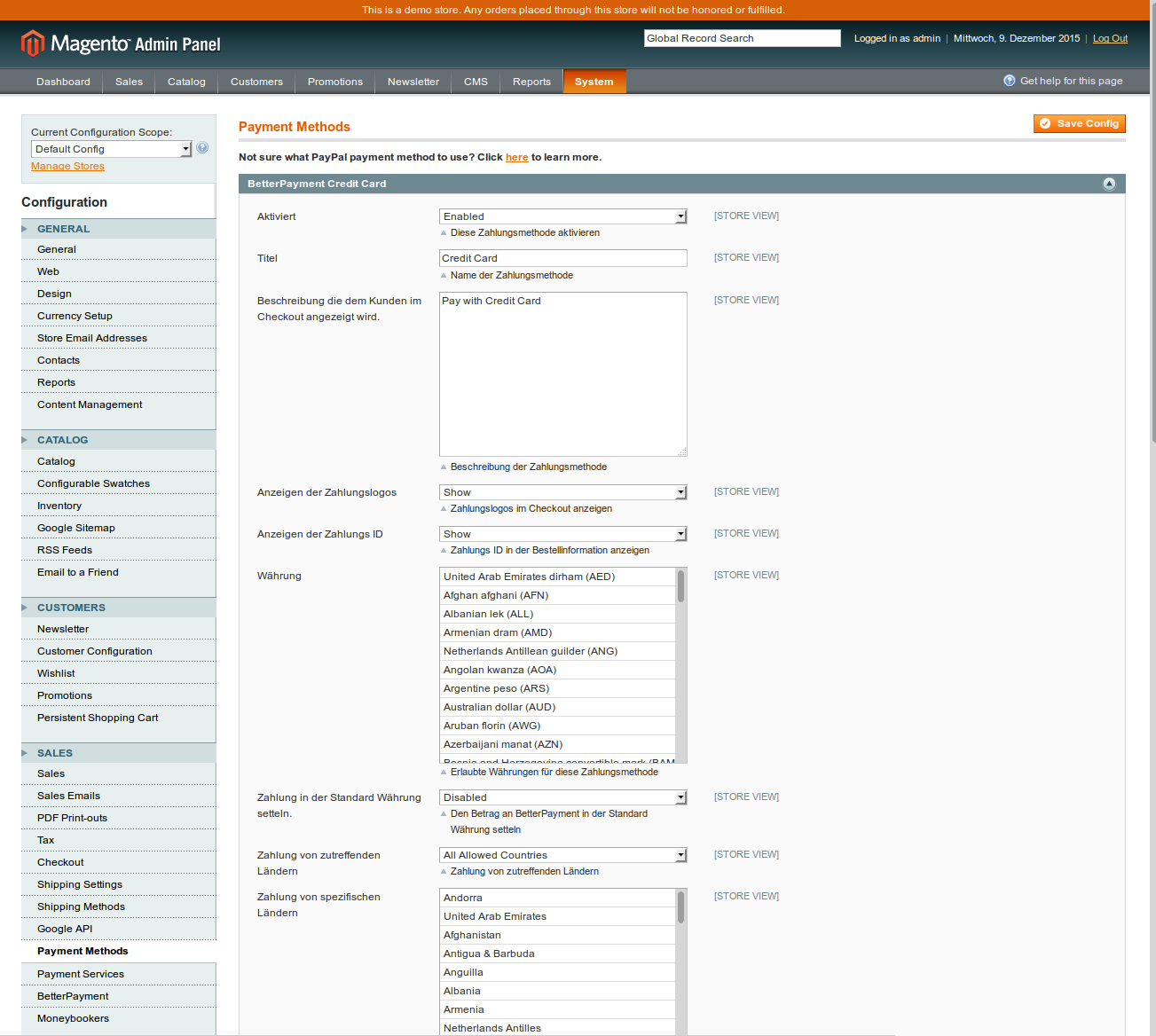
Task: Open the Google API configuration section
Action: (118, 929)
